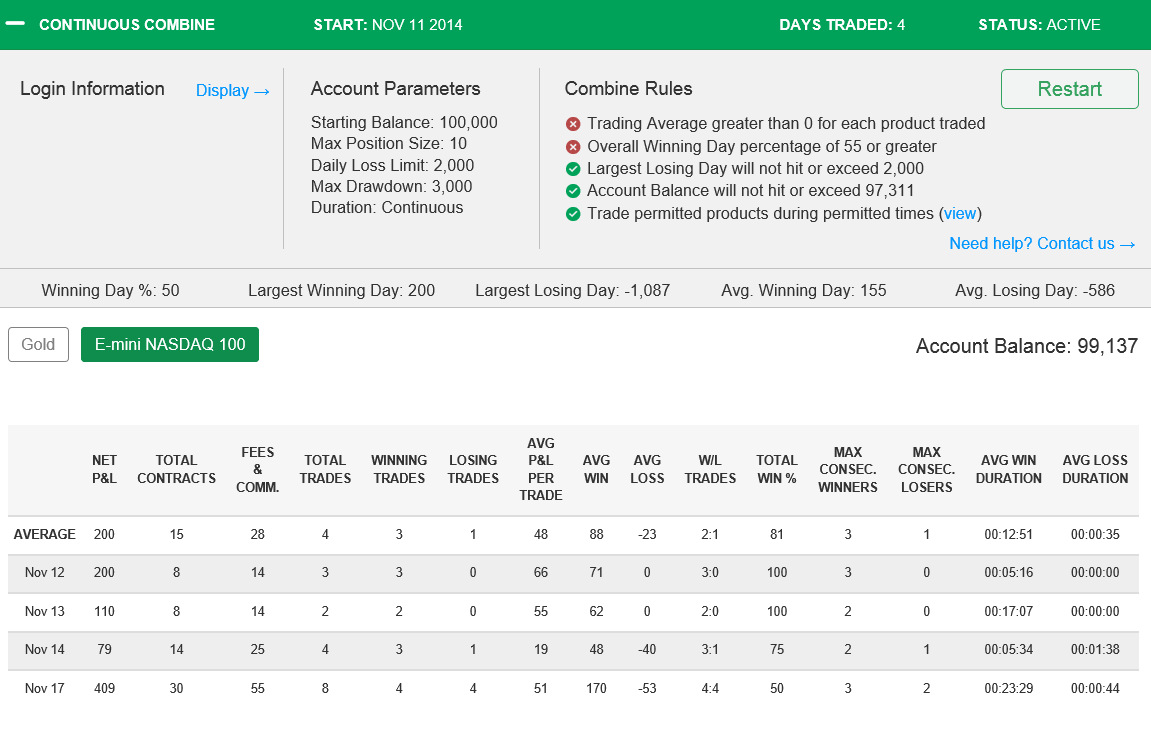Select the Nov 17 row label
Screen dimensions: 1151x730
(x=45, y=688)
